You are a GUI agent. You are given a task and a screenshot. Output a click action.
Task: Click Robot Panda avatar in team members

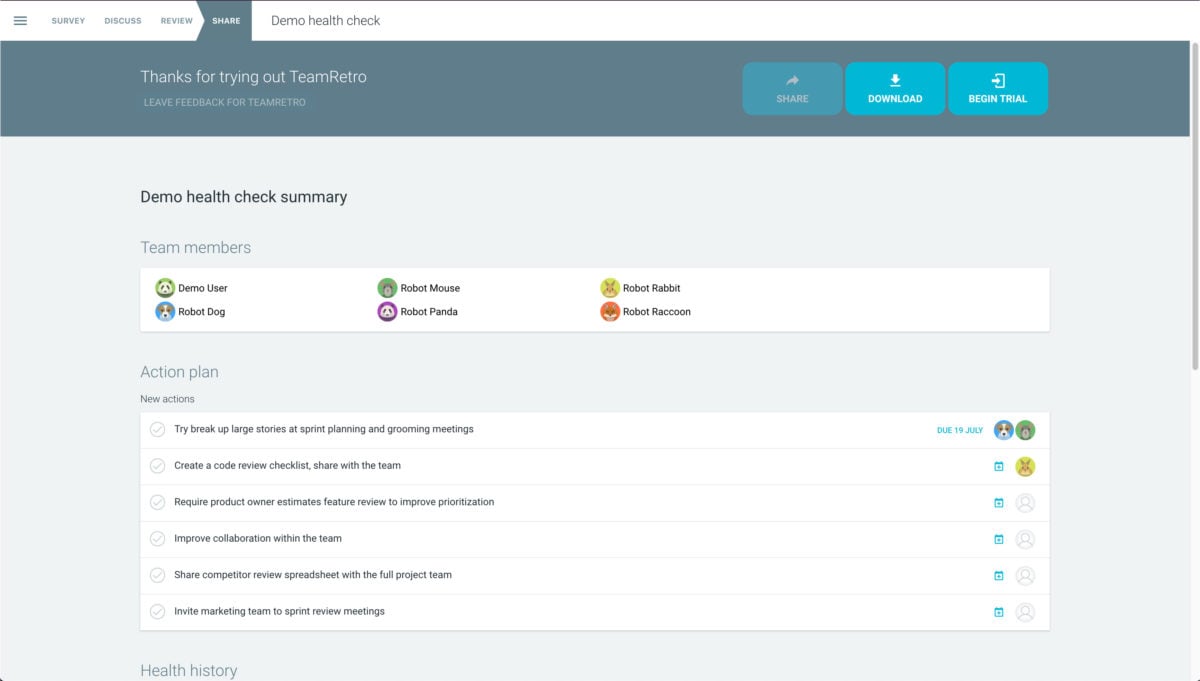387,312
